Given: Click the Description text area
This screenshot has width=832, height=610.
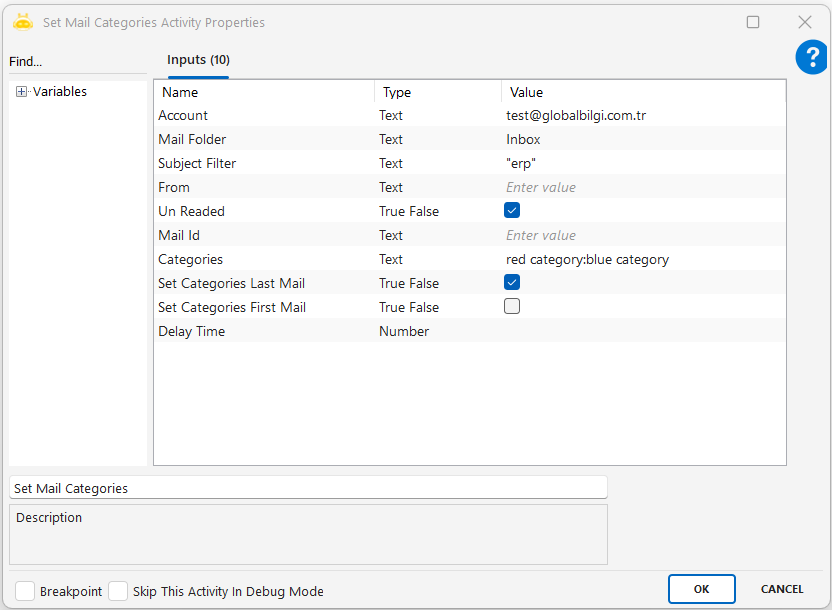Looking at the screenshot, I should (308, 535).
